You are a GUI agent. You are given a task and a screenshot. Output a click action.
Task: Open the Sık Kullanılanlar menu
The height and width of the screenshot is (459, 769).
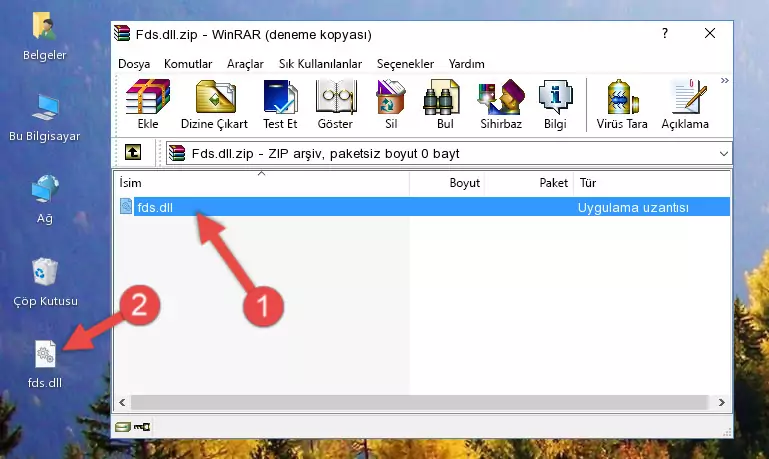(320, 64)
